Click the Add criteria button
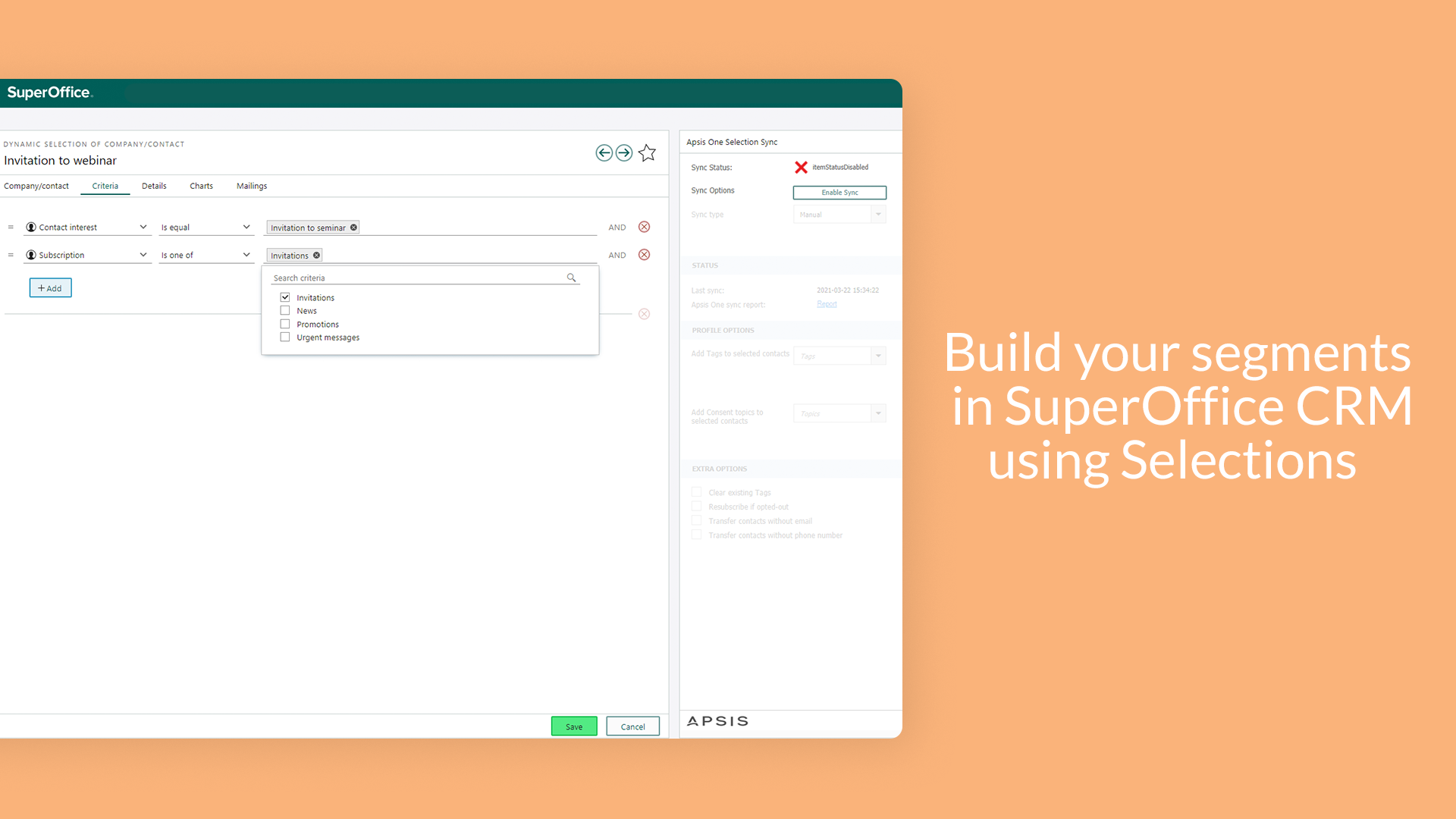The width and height of the screenshot is (1456, 819). [50, 288]
